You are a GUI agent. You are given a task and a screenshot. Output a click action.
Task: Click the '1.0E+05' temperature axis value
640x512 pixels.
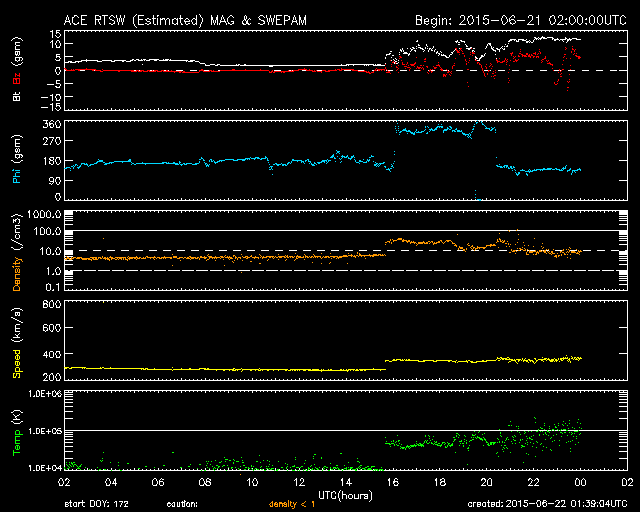[x=45, y=431]
